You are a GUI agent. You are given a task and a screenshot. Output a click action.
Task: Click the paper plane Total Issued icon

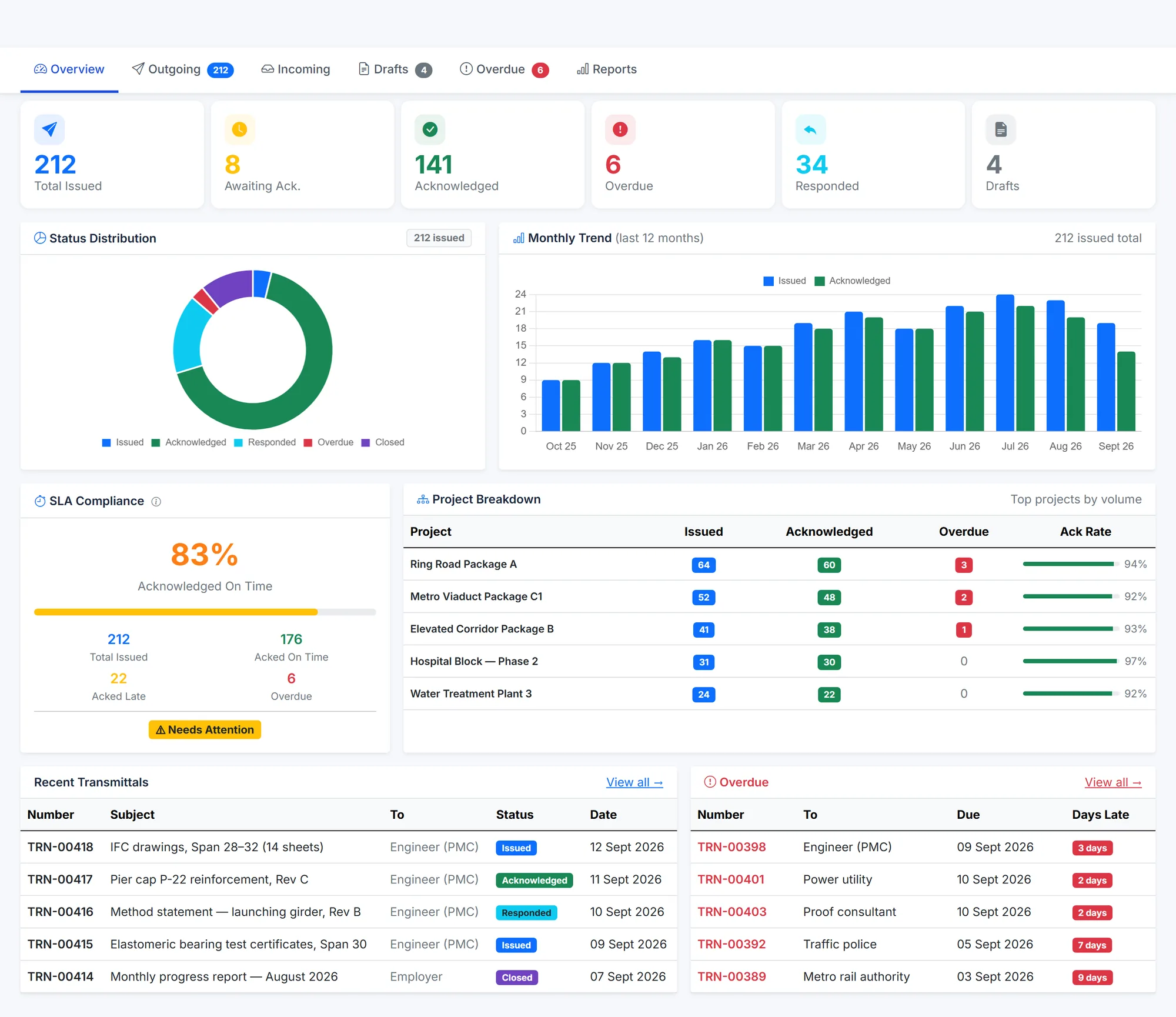pyautogui.click(x=49, y=129)
